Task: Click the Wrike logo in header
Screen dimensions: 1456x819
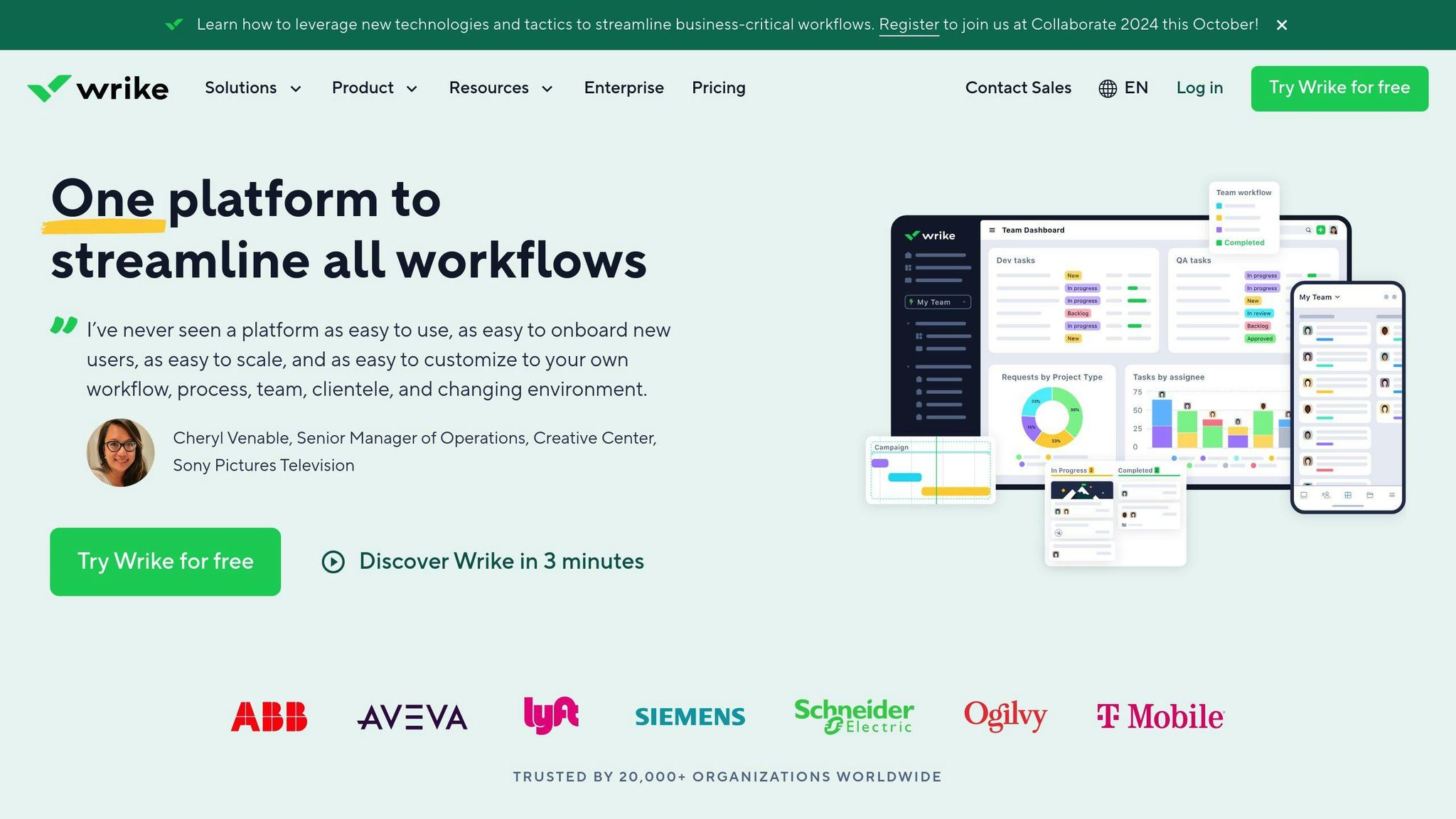Action: (98, 88)
